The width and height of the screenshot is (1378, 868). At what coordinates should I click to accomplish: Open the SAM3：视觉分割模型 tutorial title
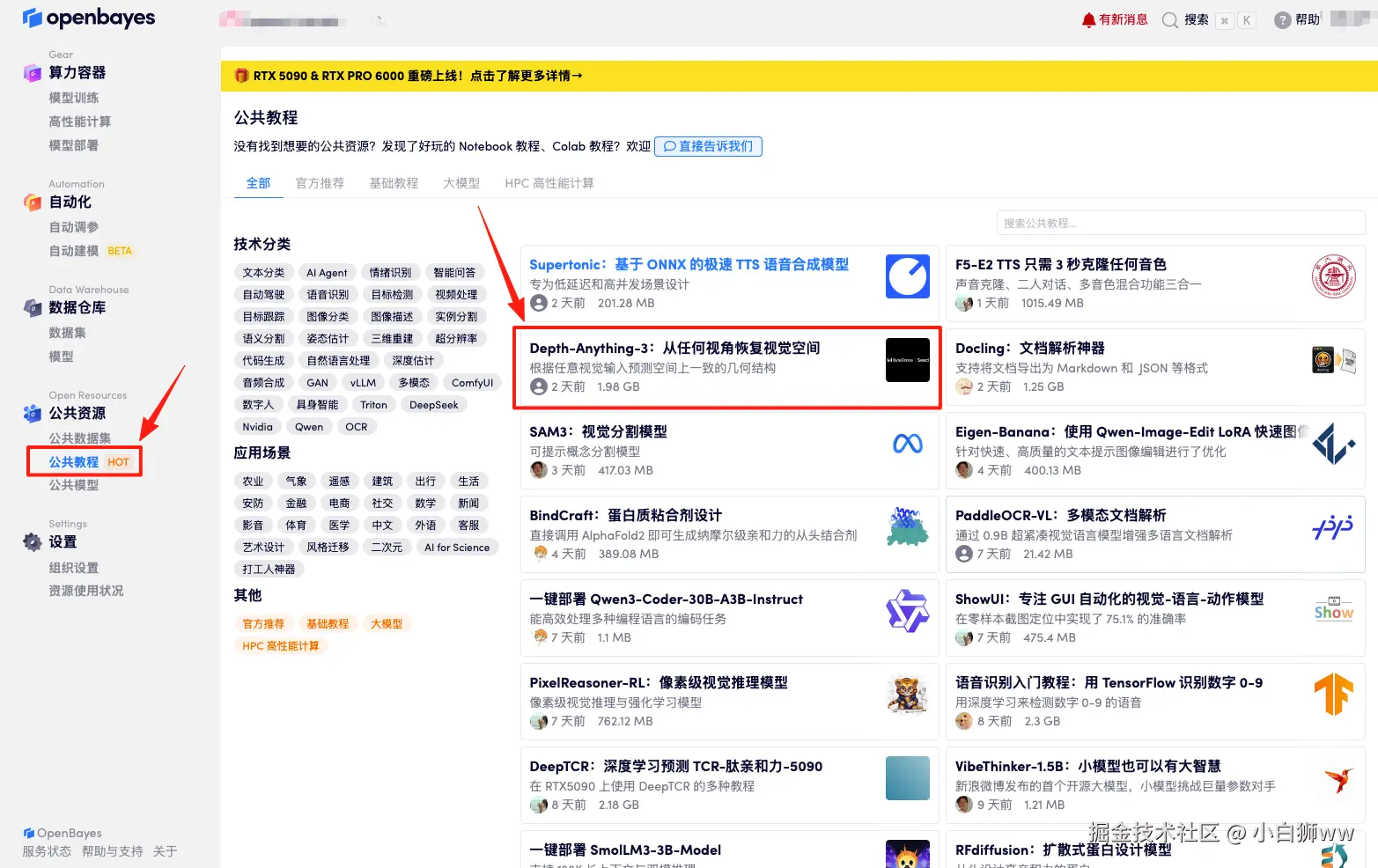pos(598,431)
